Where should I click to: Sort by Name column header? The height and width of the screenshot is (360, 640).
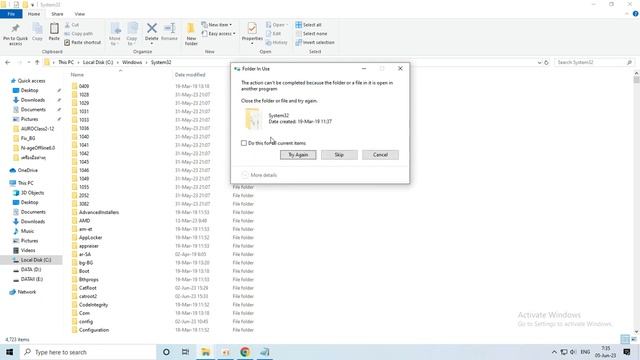(77, 75)
